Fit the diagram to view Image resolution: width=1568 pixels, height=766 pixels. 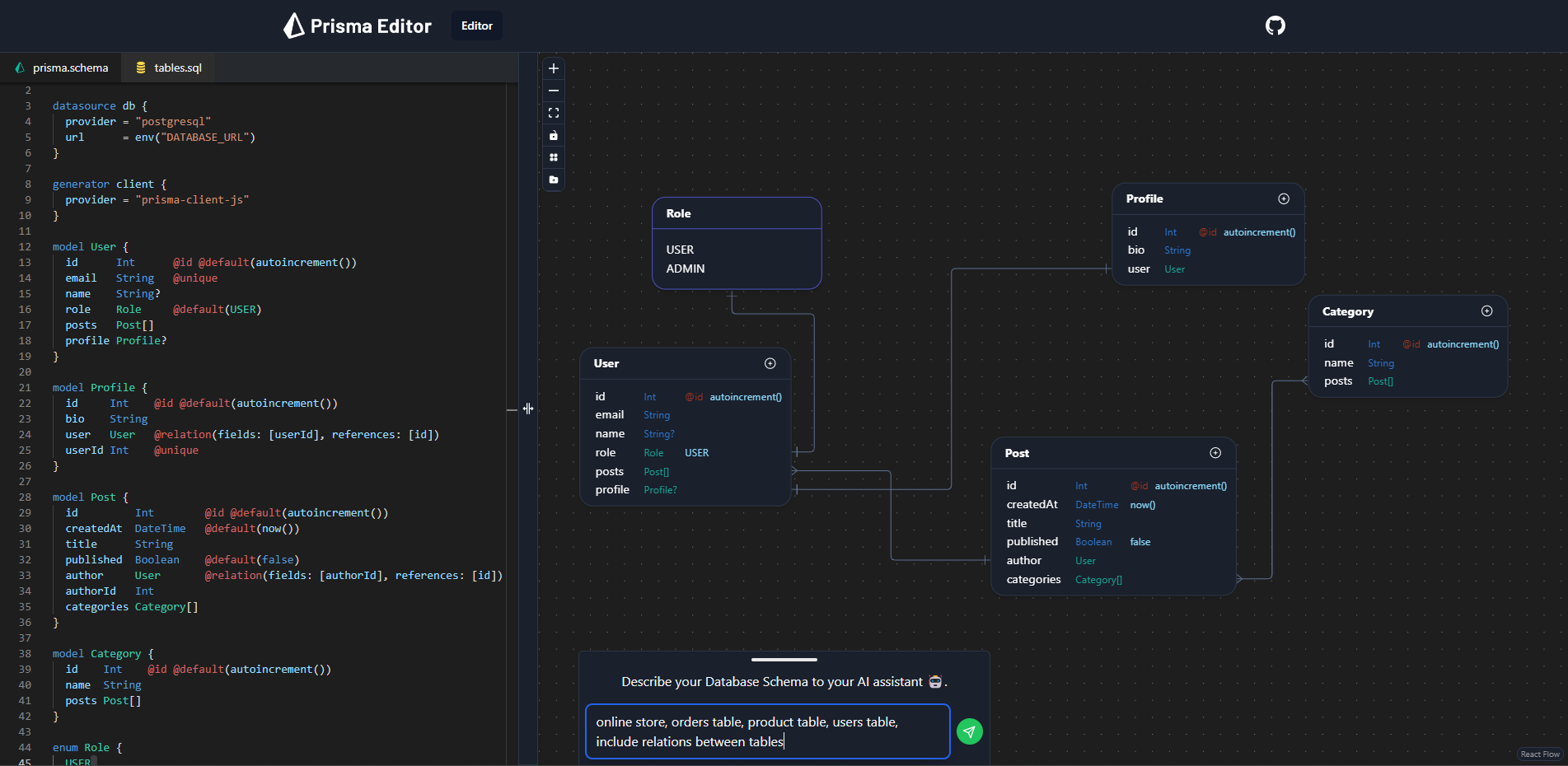click(554, 113)
